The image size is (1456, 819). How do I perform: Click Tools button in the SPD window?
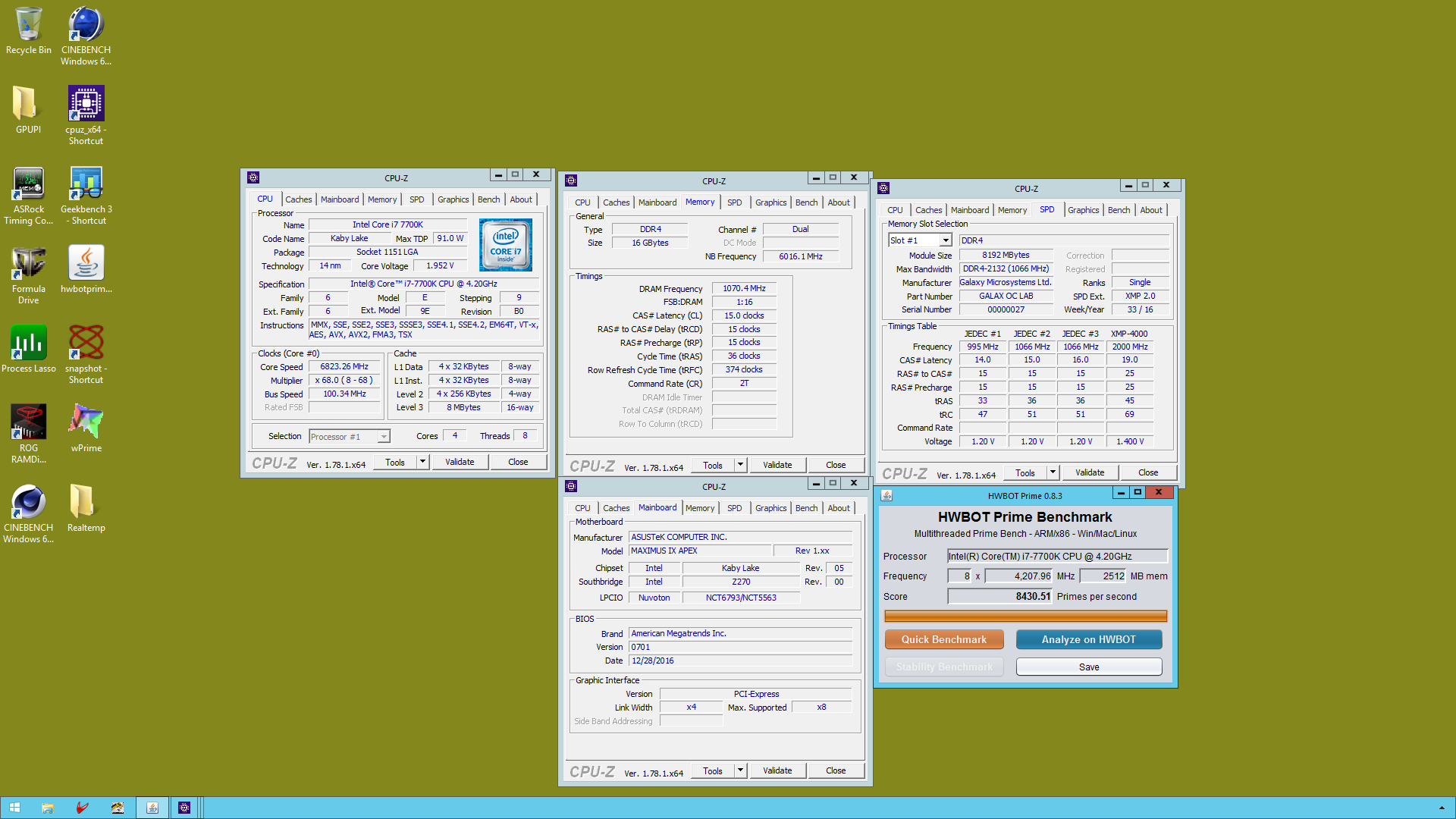pyautogui.click(x=1025, y=472)
